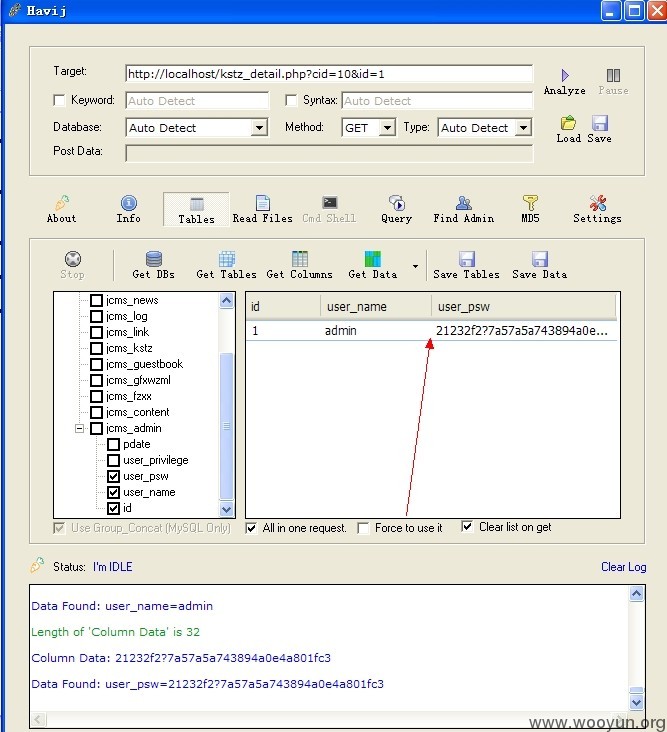Viewport: 667px width, 732px height.
Task: Check the jcms_link table checkbox
Action: [96, 332]
